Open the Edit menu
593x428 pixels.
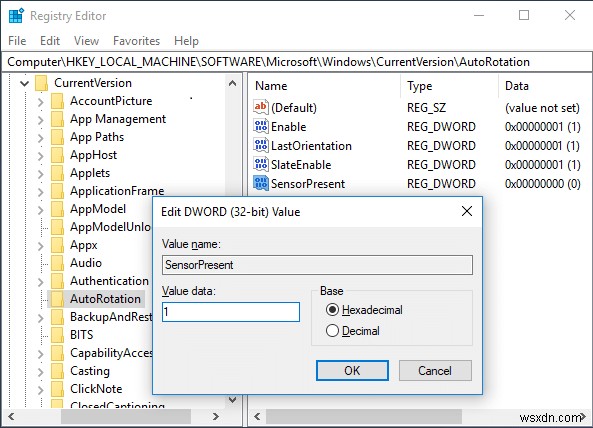[x=50, y=41]
